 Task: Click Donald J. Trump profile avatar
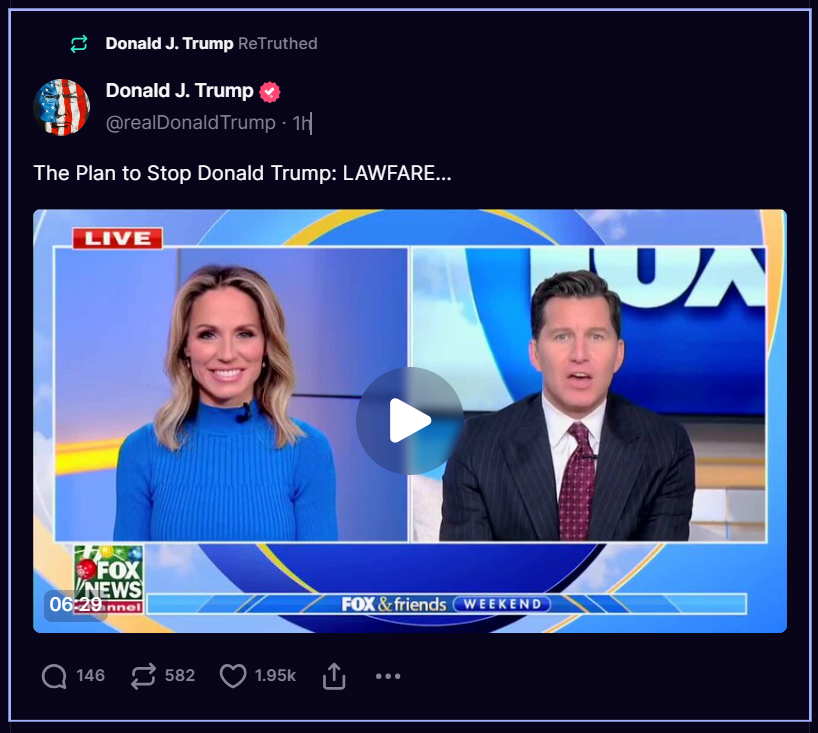point(62,107)
